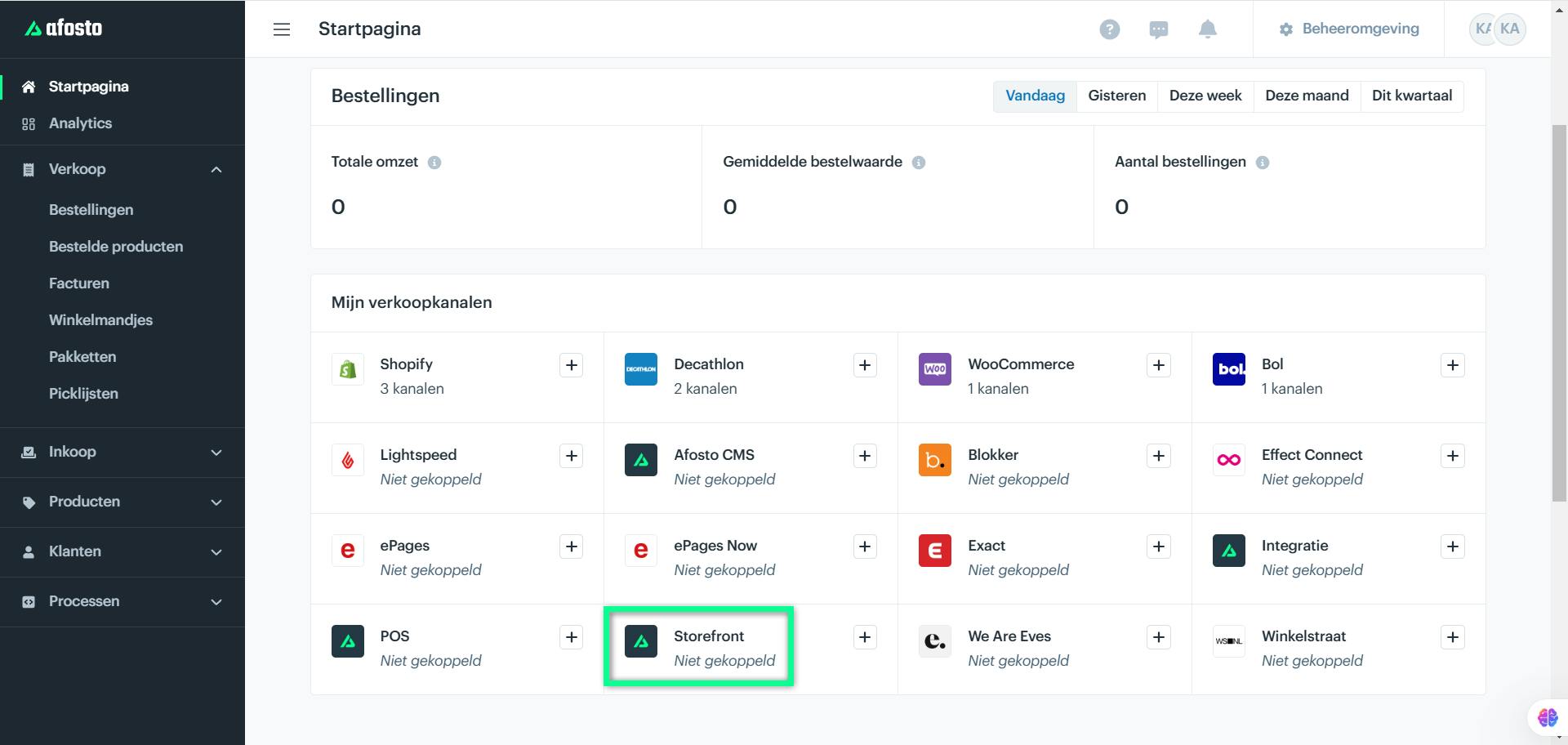Click the help question mark icon
This screenshot has width=1568, height=745.
[1109, 29]
